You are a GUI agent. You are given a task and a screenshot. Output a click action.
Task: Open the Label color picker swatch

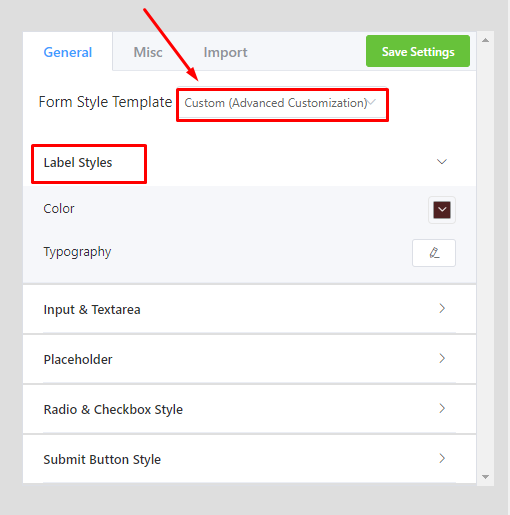tap(442, 210)
